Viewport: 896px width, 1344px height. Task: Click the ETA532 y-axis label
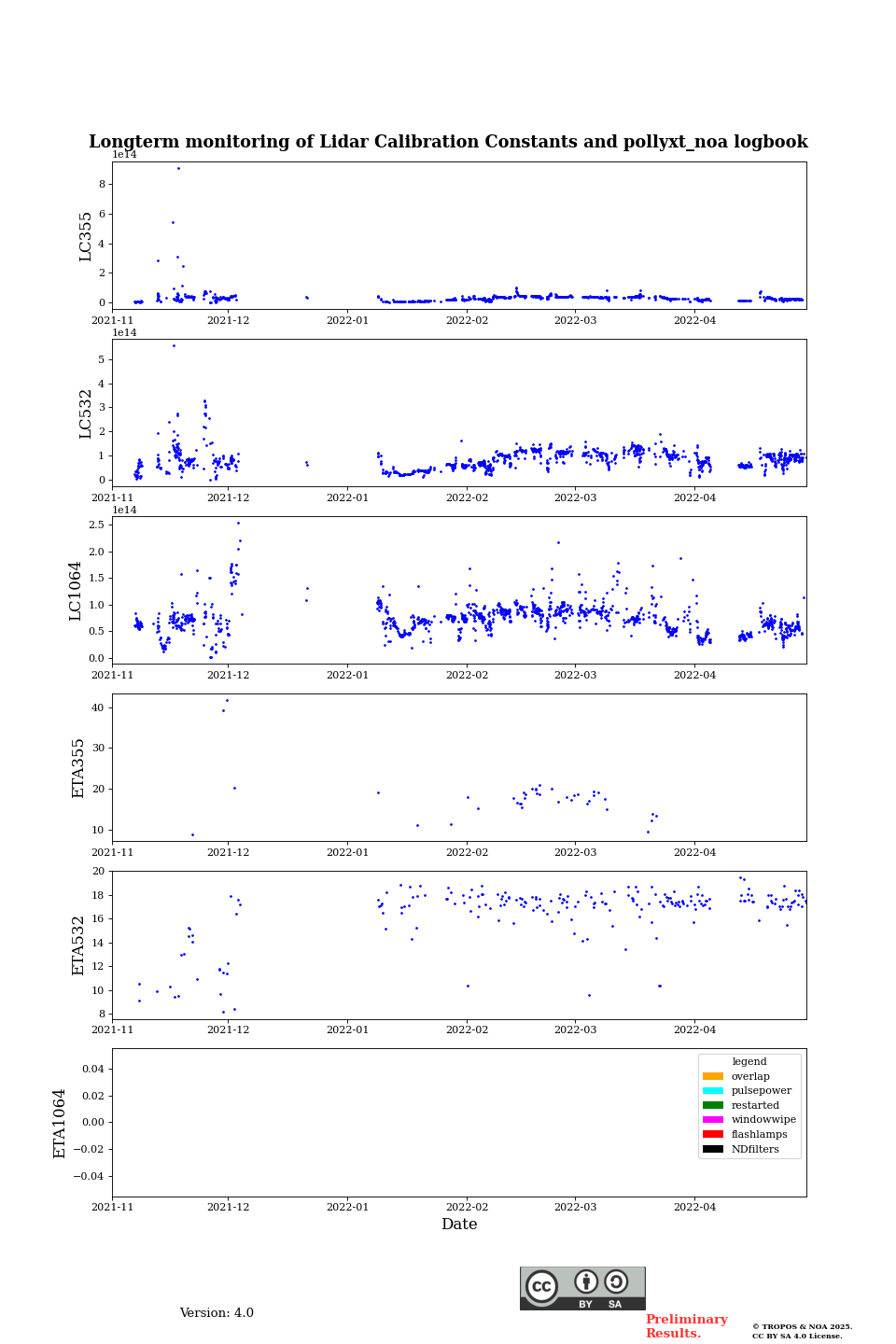click(78, 945)
